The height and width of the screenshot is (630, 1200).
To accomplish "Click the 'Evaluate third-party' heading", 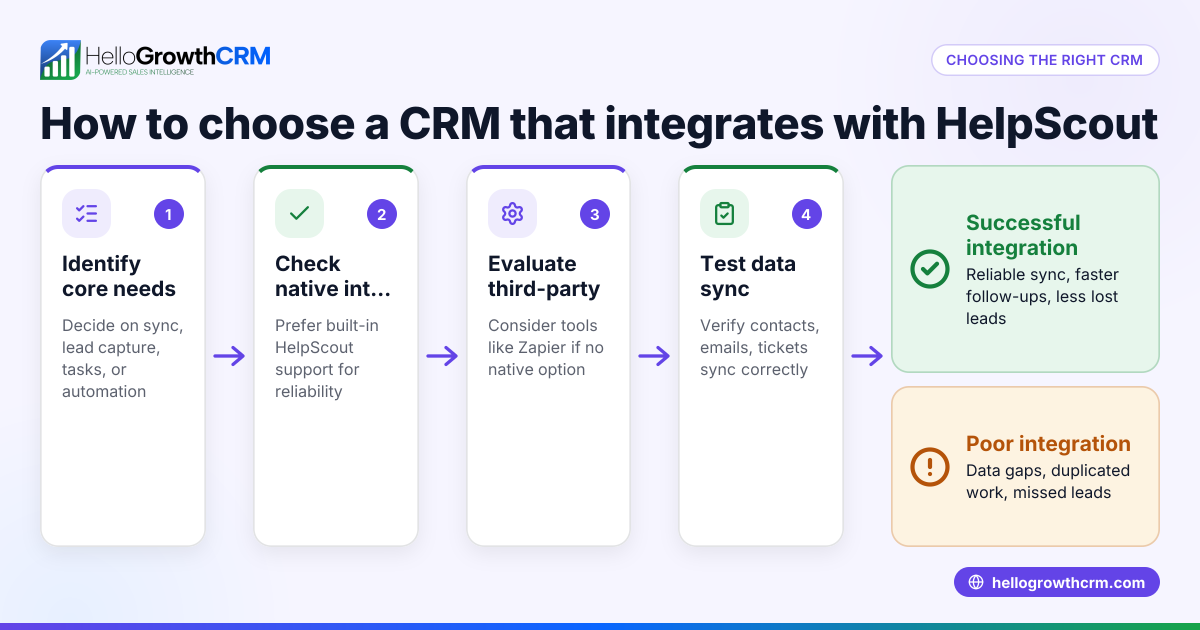I will click(x=544, y=276).
